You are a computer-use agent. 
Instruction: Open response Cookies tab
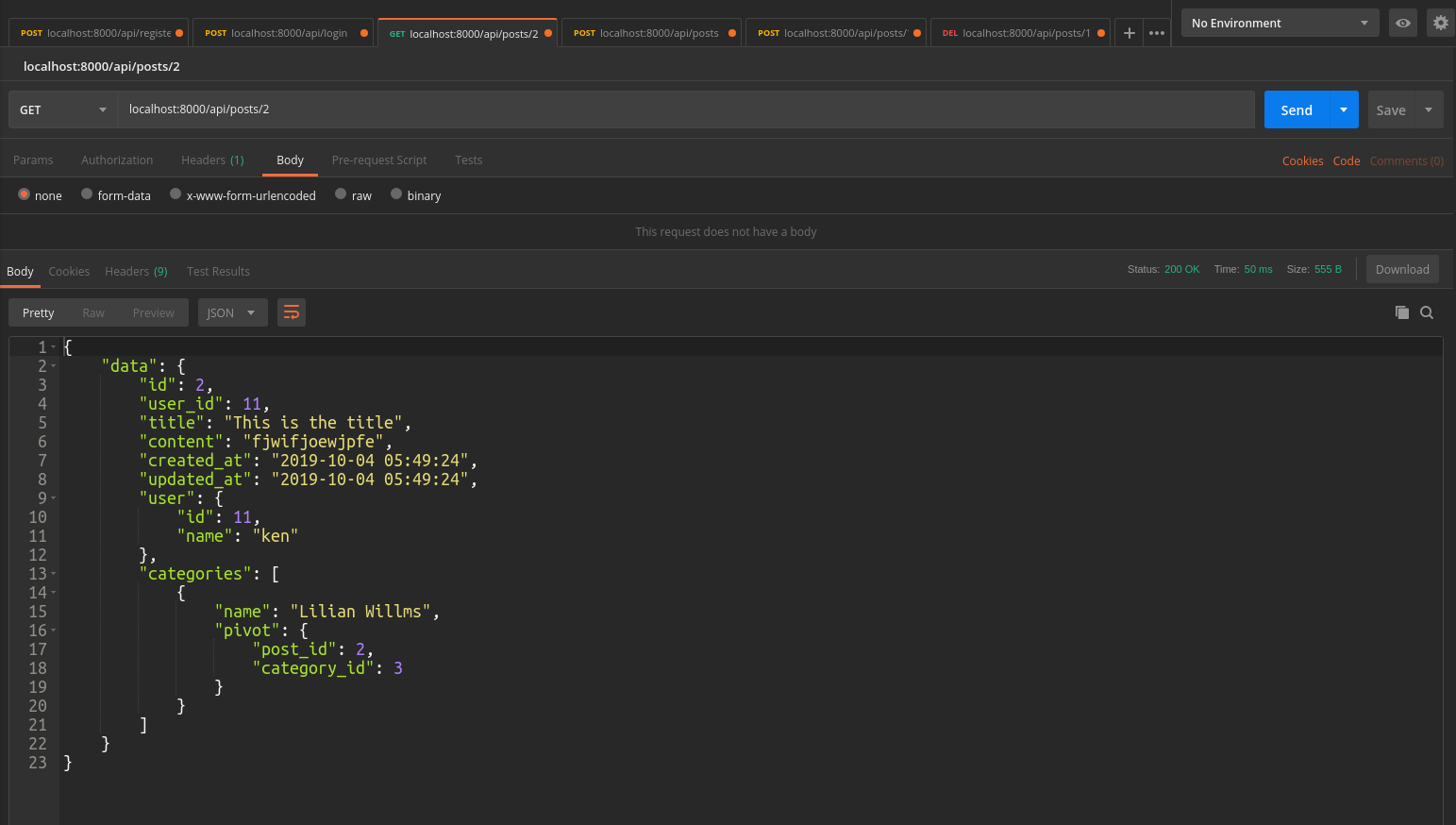pos(69,272)
